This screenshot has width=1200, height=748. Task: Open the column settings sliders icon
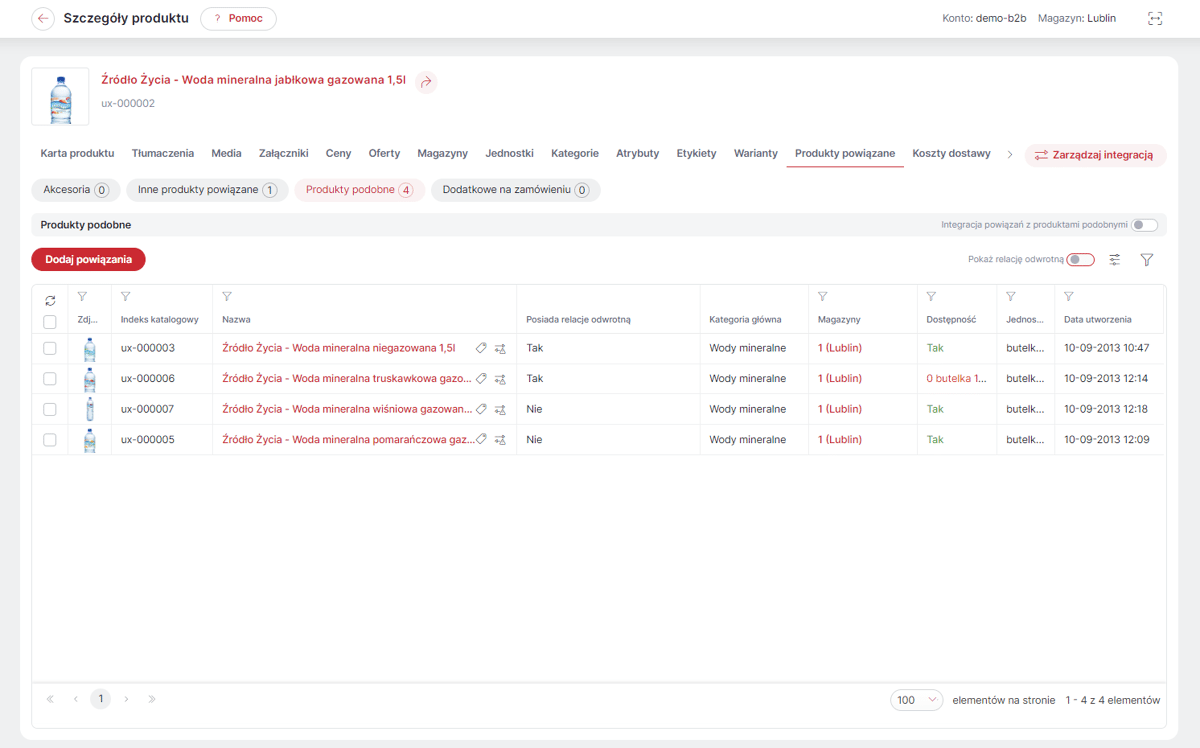1115,260
